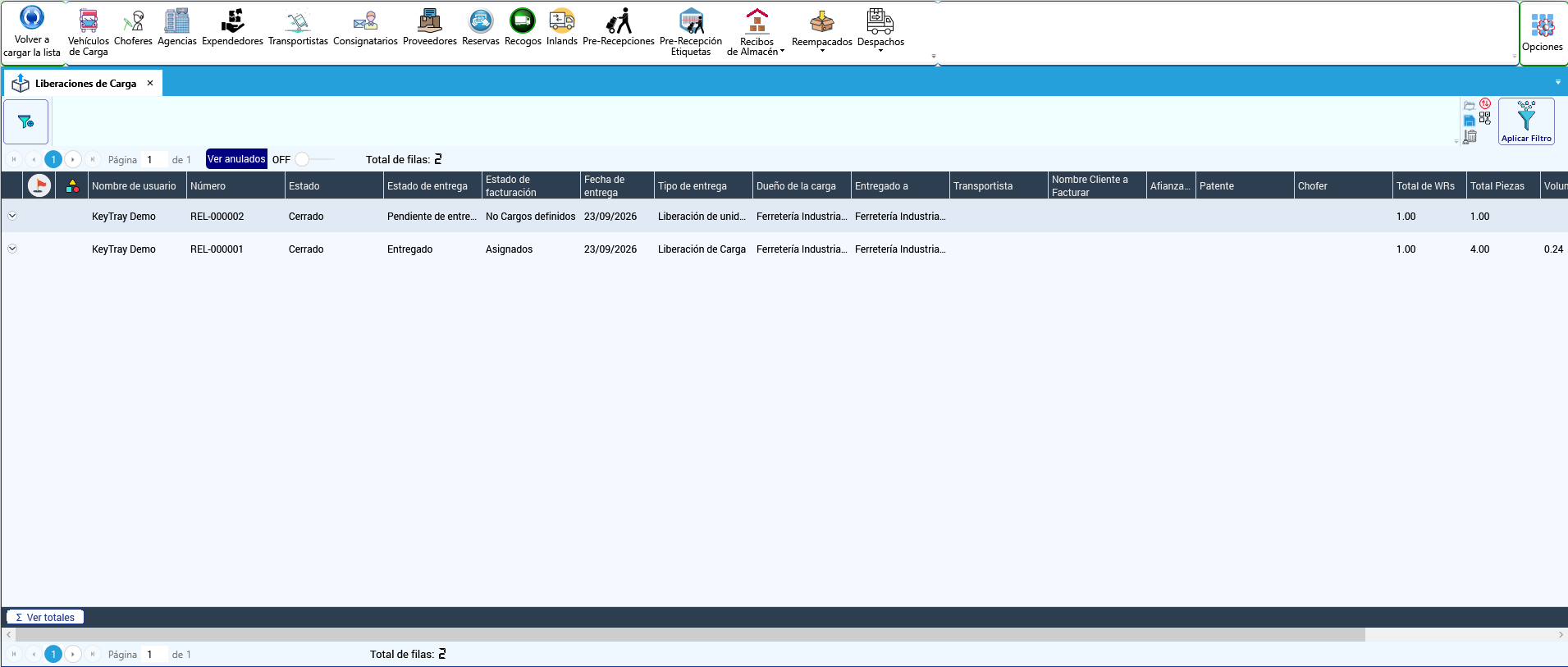Open the Transportistas module
1568x667 pixels.
coord(298,29)
